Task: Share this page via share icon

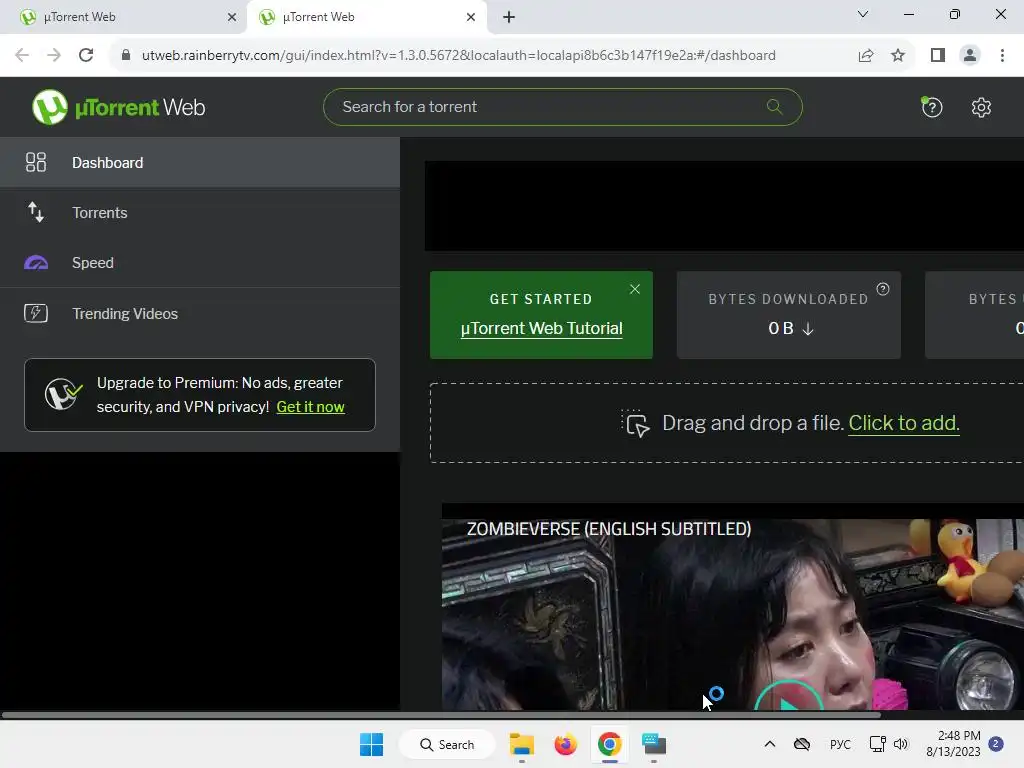Action: 865,55
